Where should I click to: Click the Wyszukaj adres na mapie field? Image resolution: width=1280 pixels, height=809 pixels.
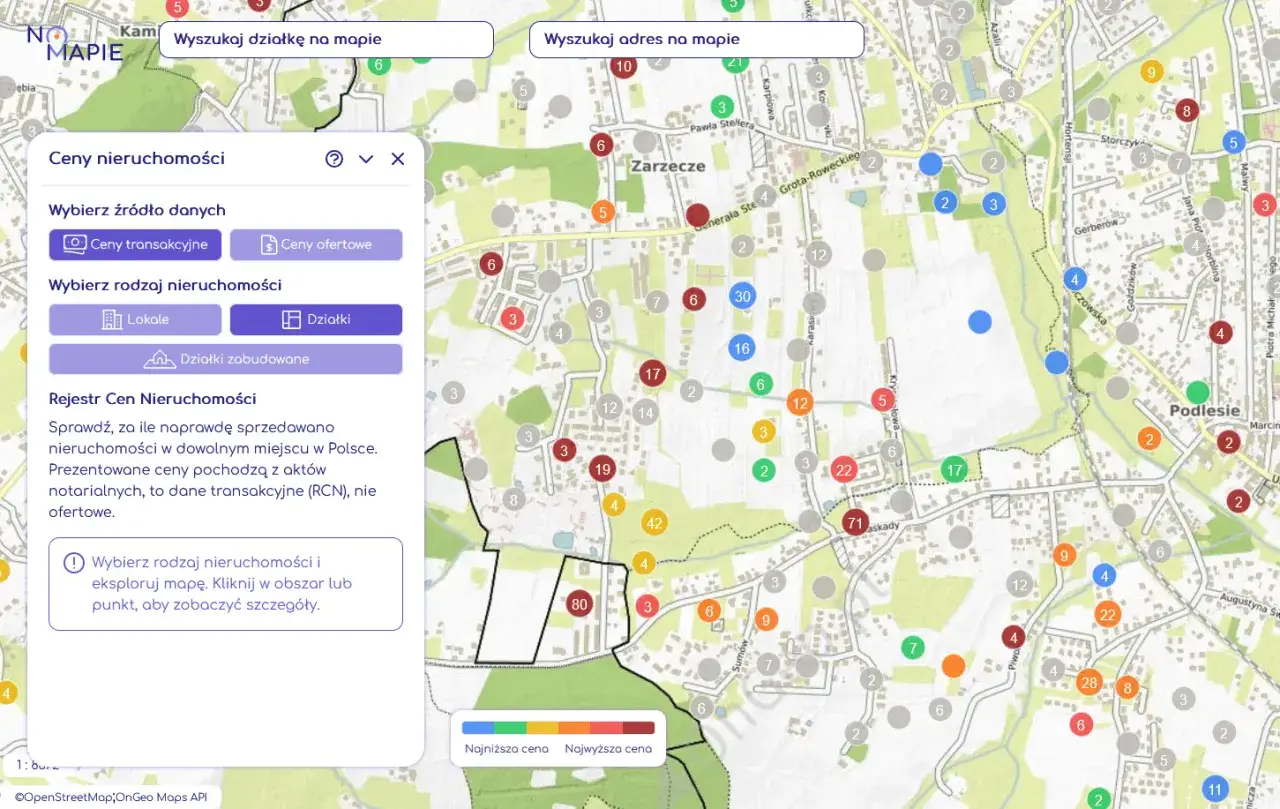[x=696, y=40]
